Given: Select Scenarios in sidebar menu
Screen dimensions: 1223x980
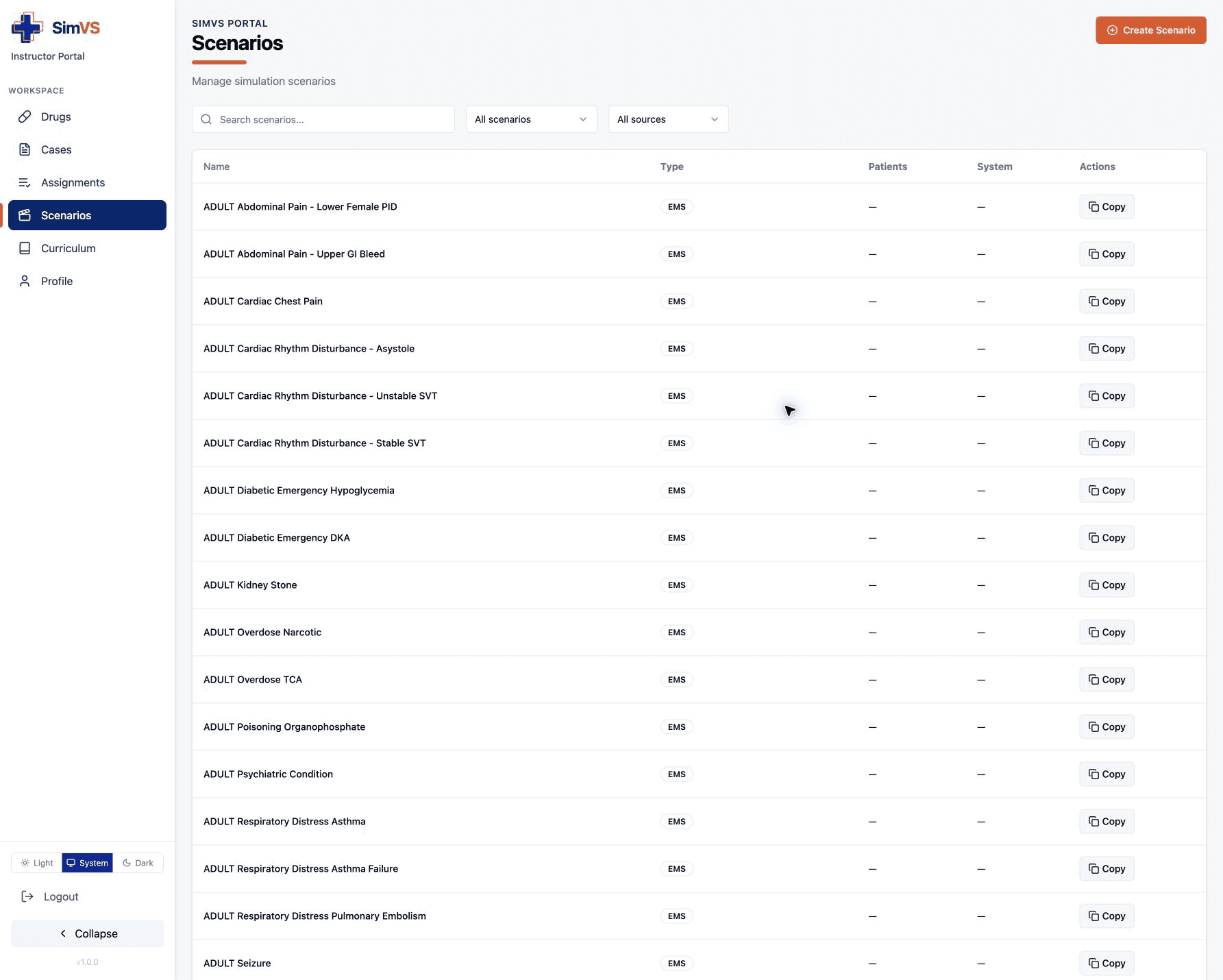Looking at the screenshot, I should coord(87,215).
